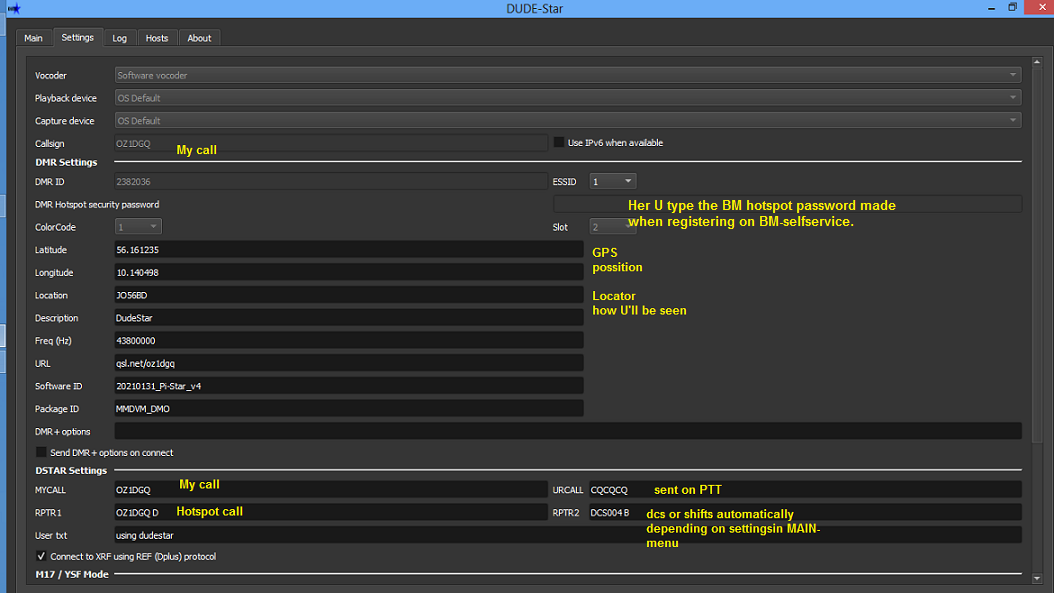Click the RPTR2 field with DCS004 B

pyautogui.click(x=805, y=512)
